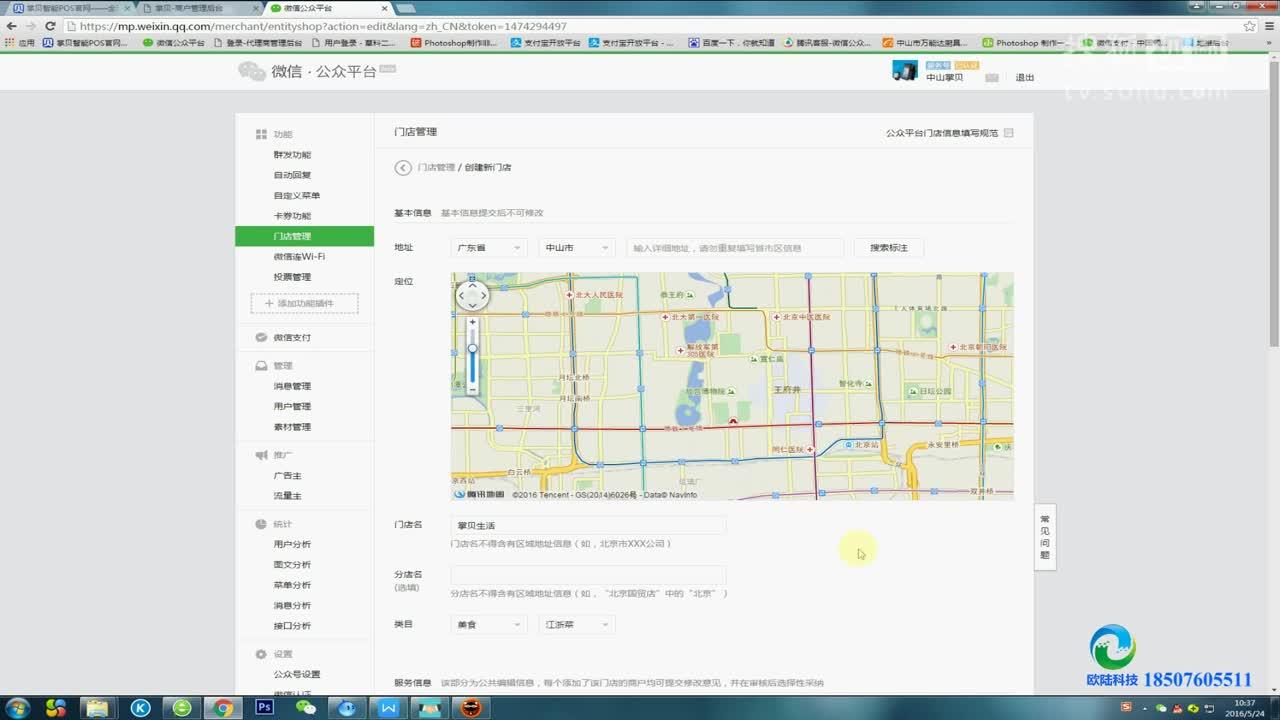Open the 美食 category dropdown
This screenshot has height=720, width=1280.
pos(487,623)
